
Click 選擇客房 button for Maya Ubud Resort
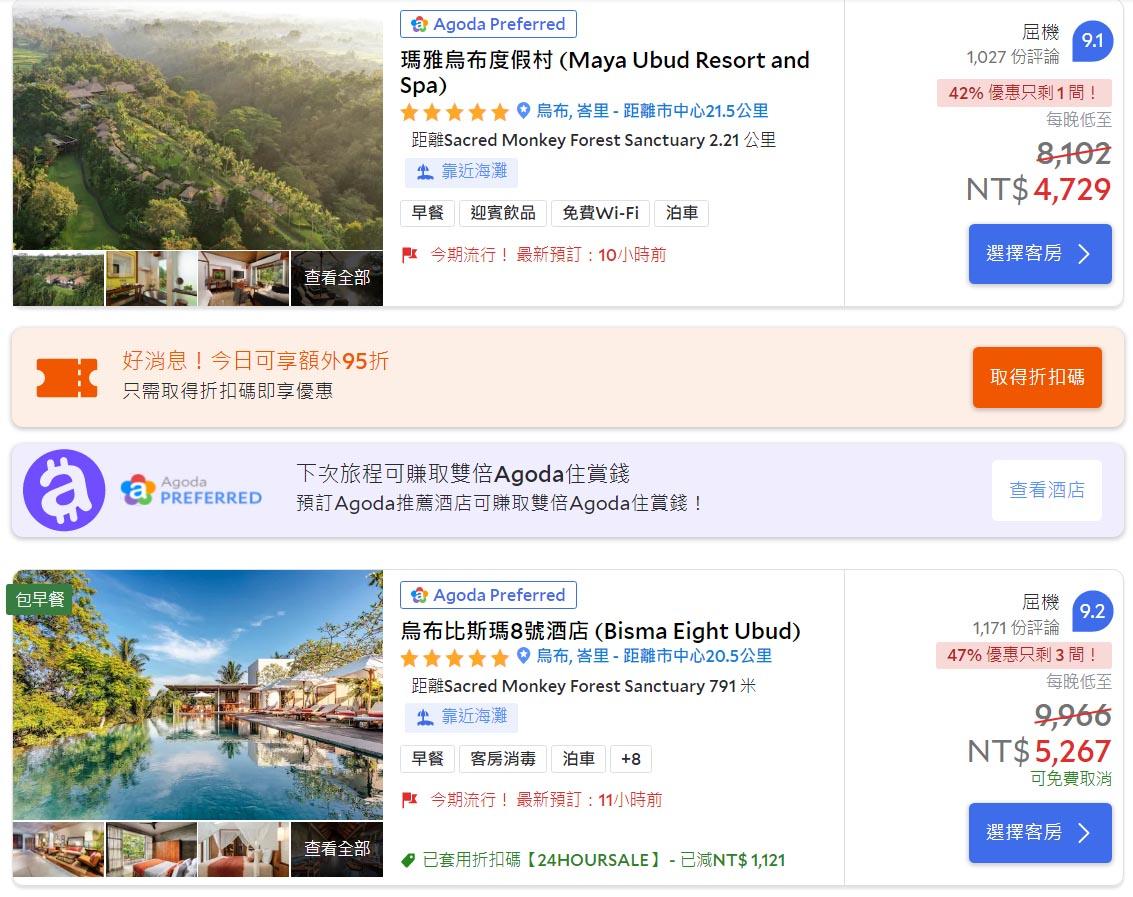click(1040, 254)
